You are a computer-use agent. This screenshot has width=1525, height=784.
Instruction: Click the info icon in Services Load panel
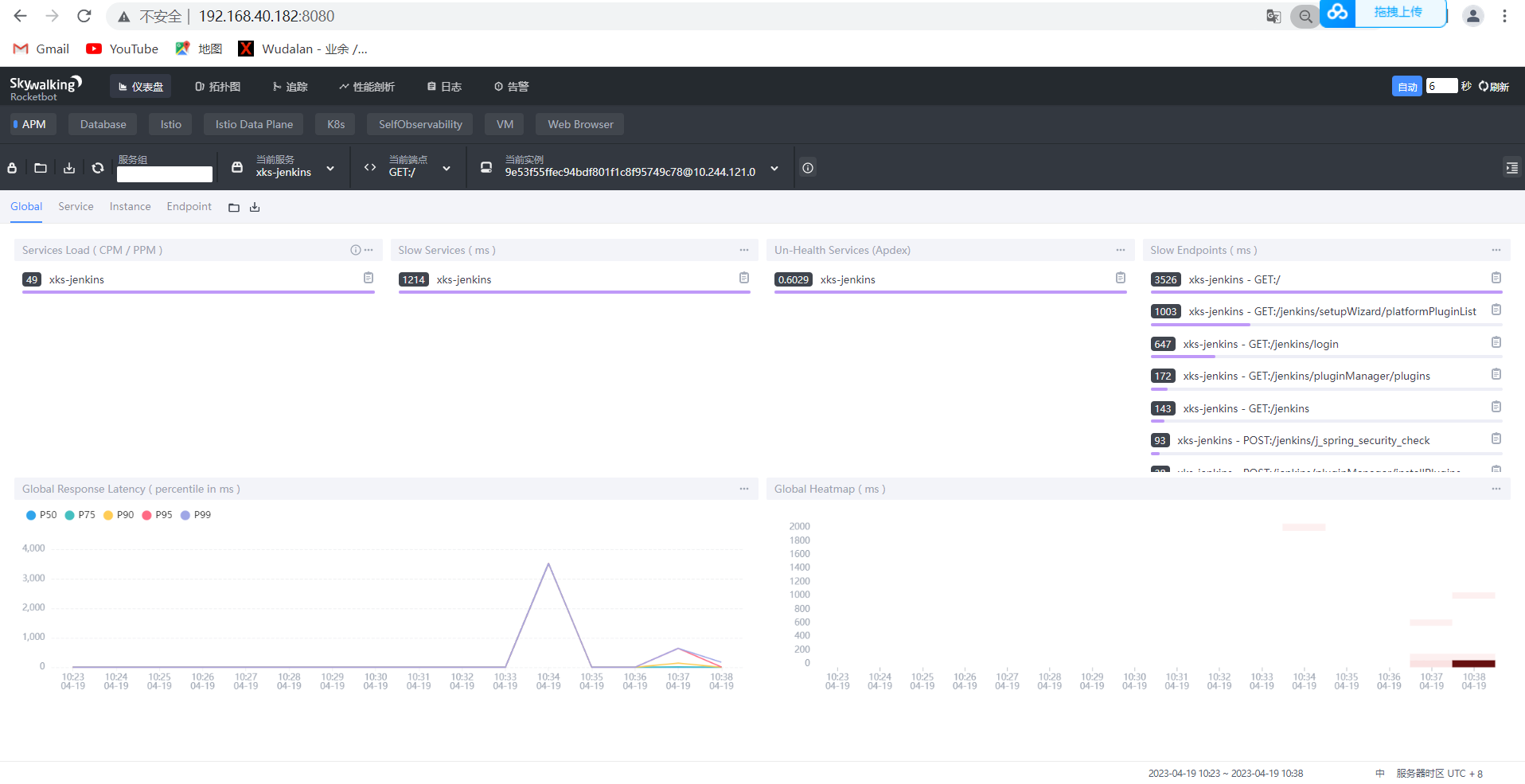(x=355, y=250)
